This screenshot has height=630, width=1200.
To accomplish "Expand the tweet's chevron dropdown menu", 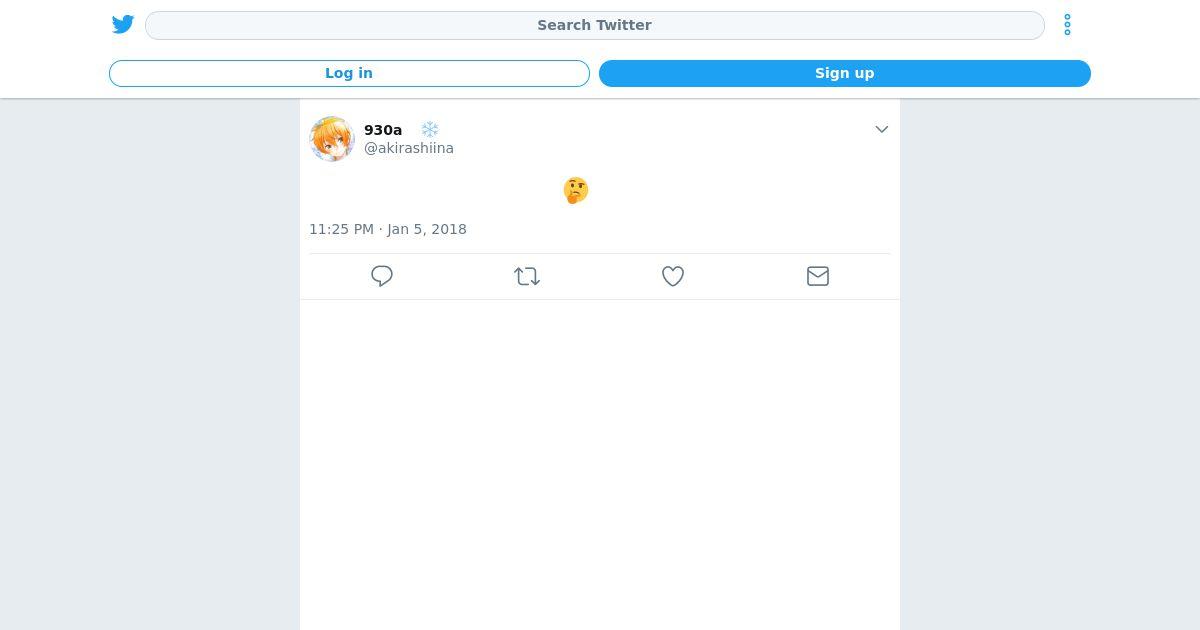I will pos(881,129).
